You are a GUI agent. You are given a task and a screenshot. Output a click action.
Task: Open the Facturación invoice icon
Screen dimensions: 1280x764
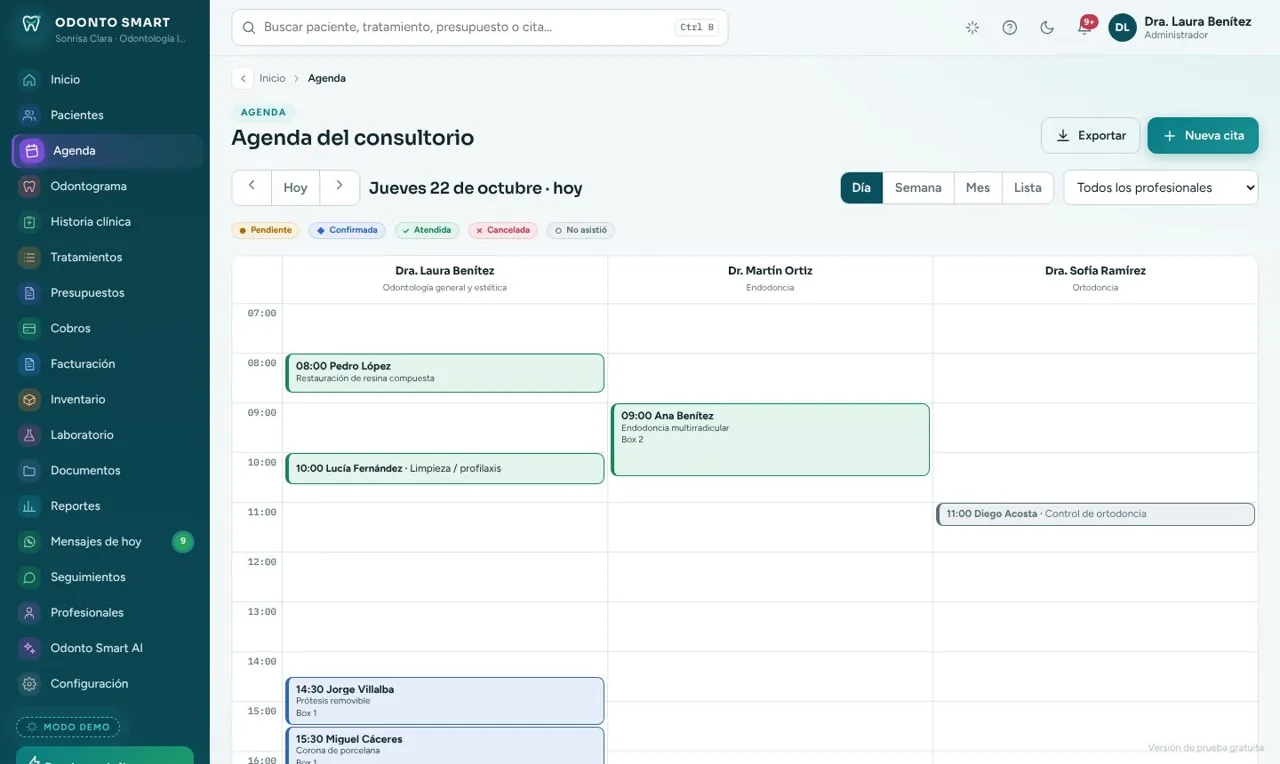30,364
